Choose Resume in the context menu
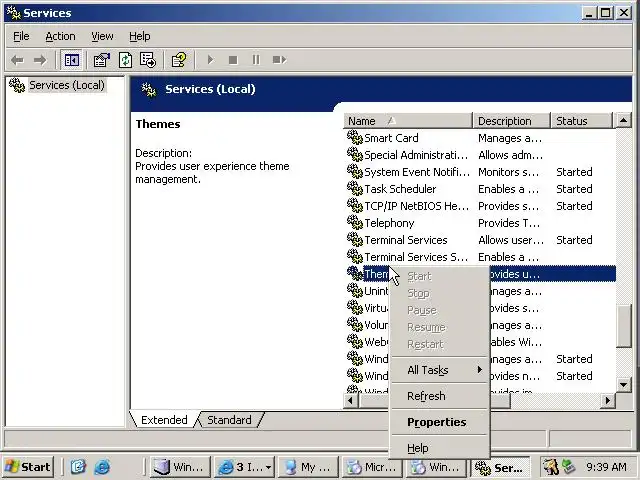640x480 pixels. point(440,327)
